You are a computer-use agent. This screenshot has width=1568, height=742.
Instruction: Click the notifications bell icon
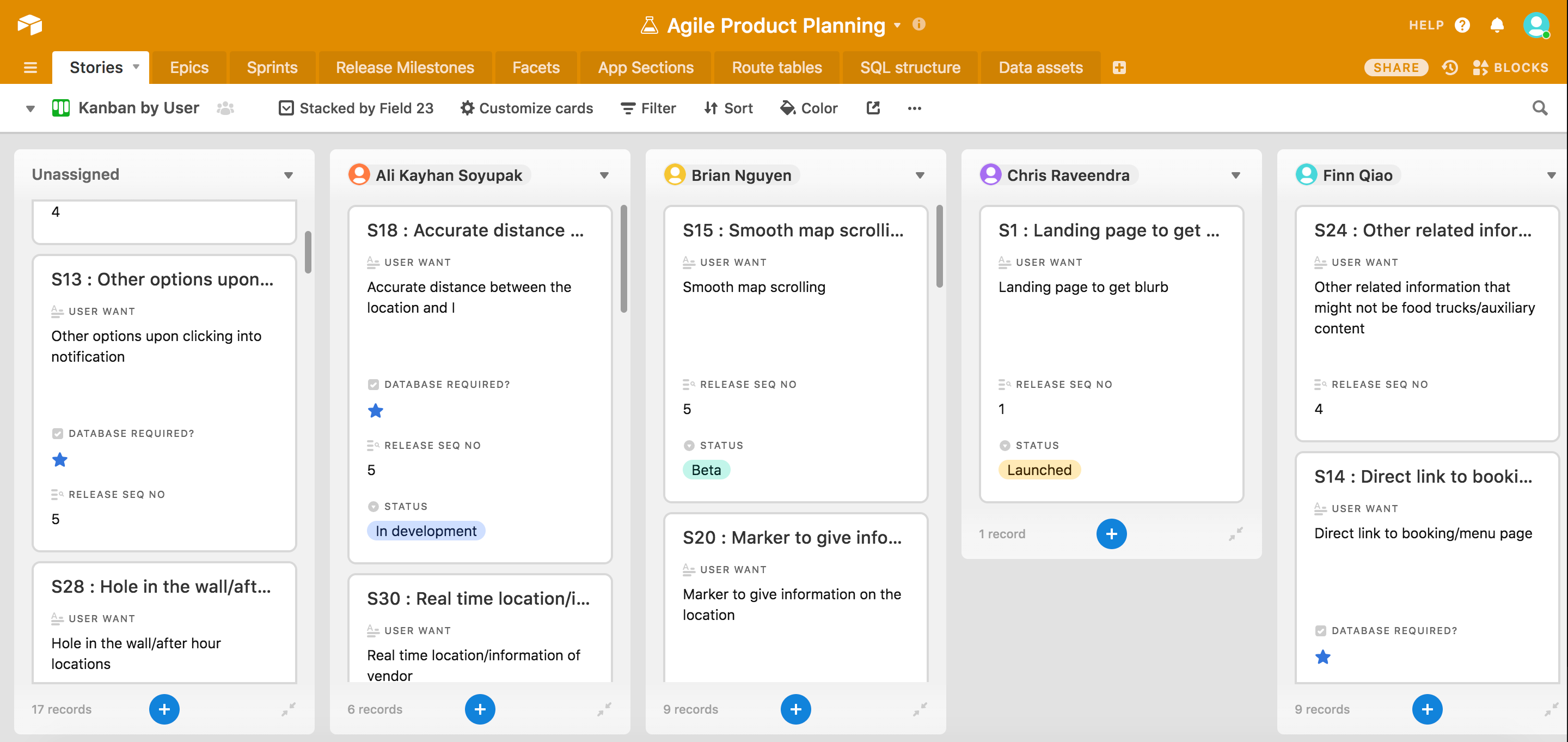(1497, 25)
